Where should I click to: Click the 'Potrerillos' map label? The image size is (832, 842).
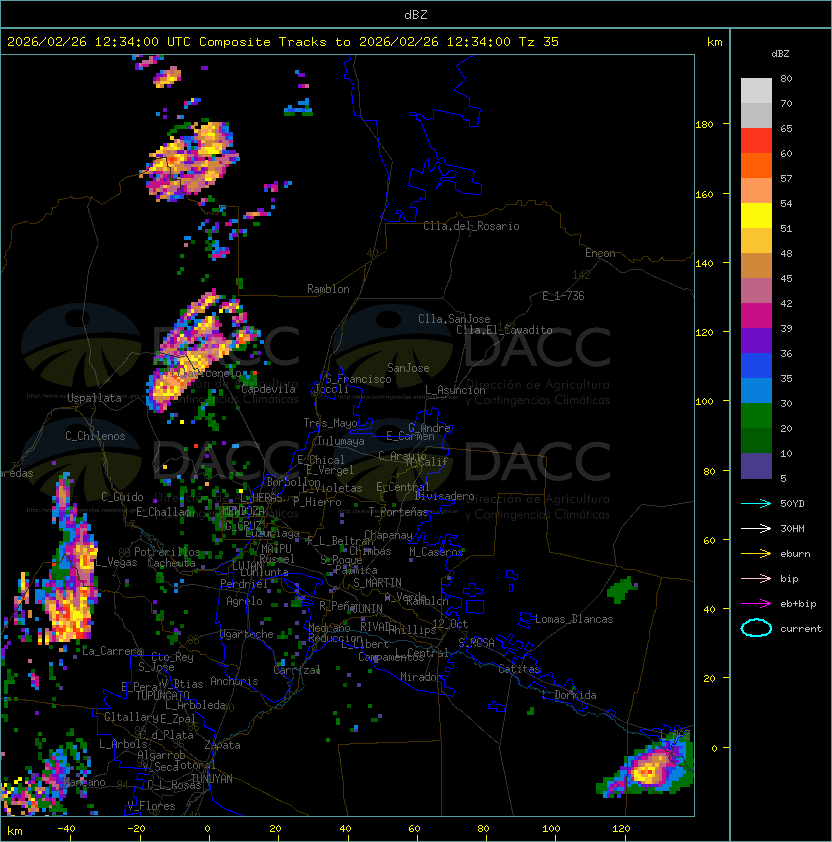(167, 551)
